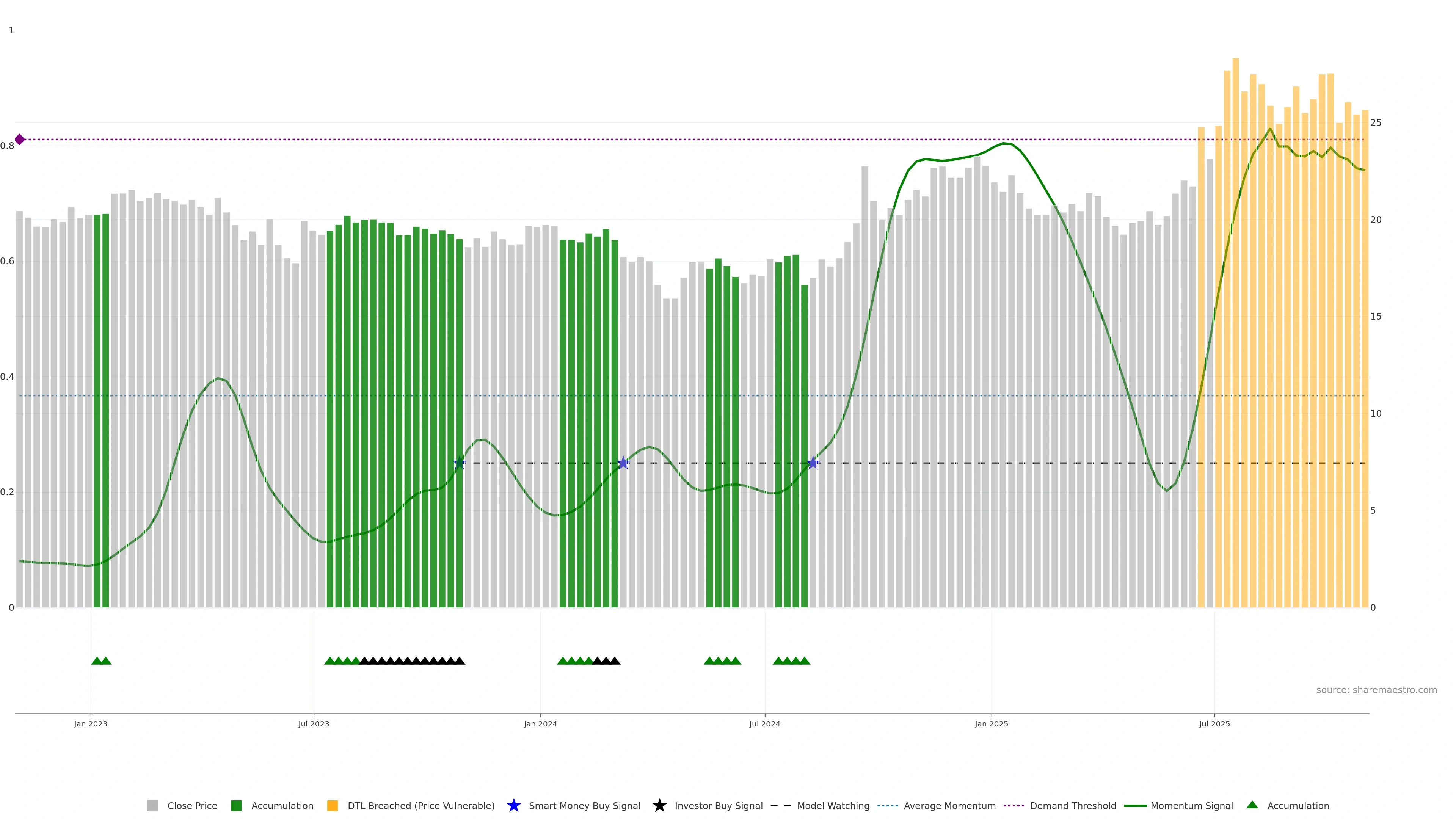
Task: Click the first blue Smart Money star
Action: point(460,463)
